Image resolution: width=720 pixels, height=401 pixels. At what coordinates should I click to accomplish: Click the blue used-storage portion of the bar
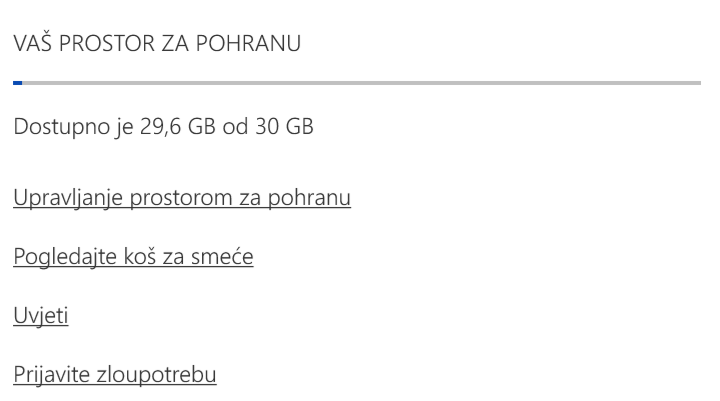tap(18, 83)
